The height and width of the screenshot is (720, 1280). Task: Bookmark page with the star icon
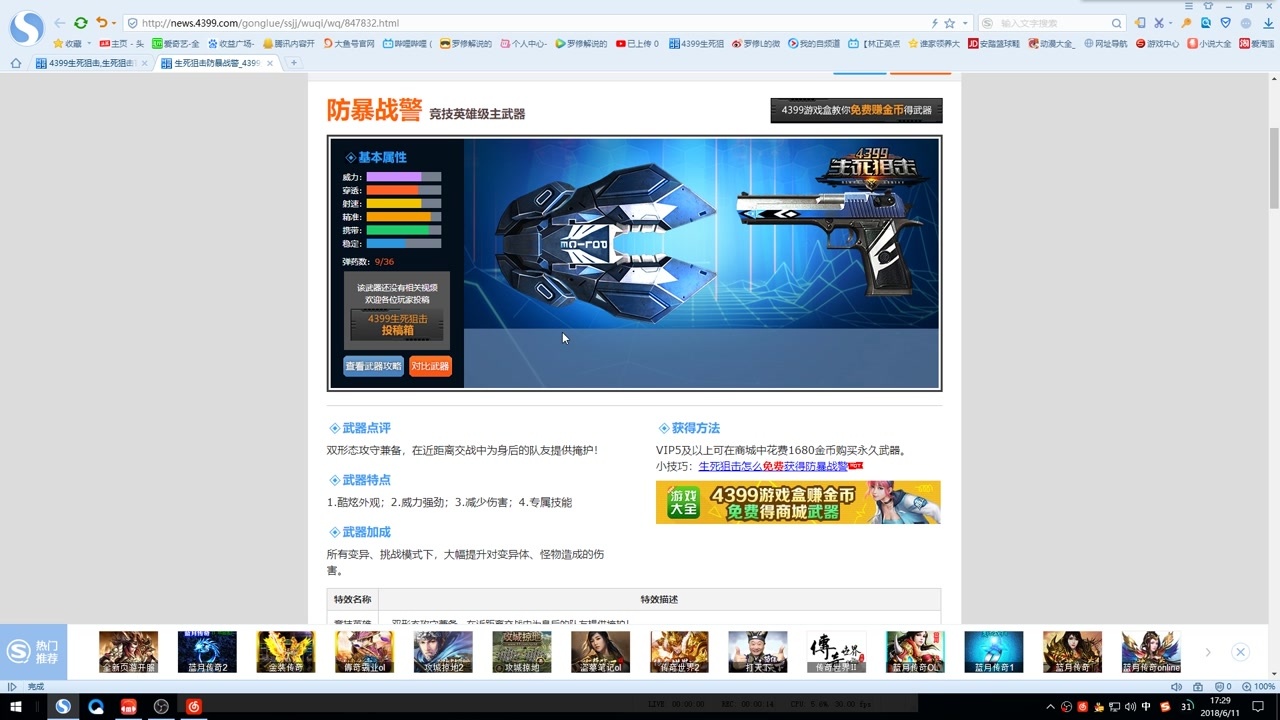[x=949, y=23]
